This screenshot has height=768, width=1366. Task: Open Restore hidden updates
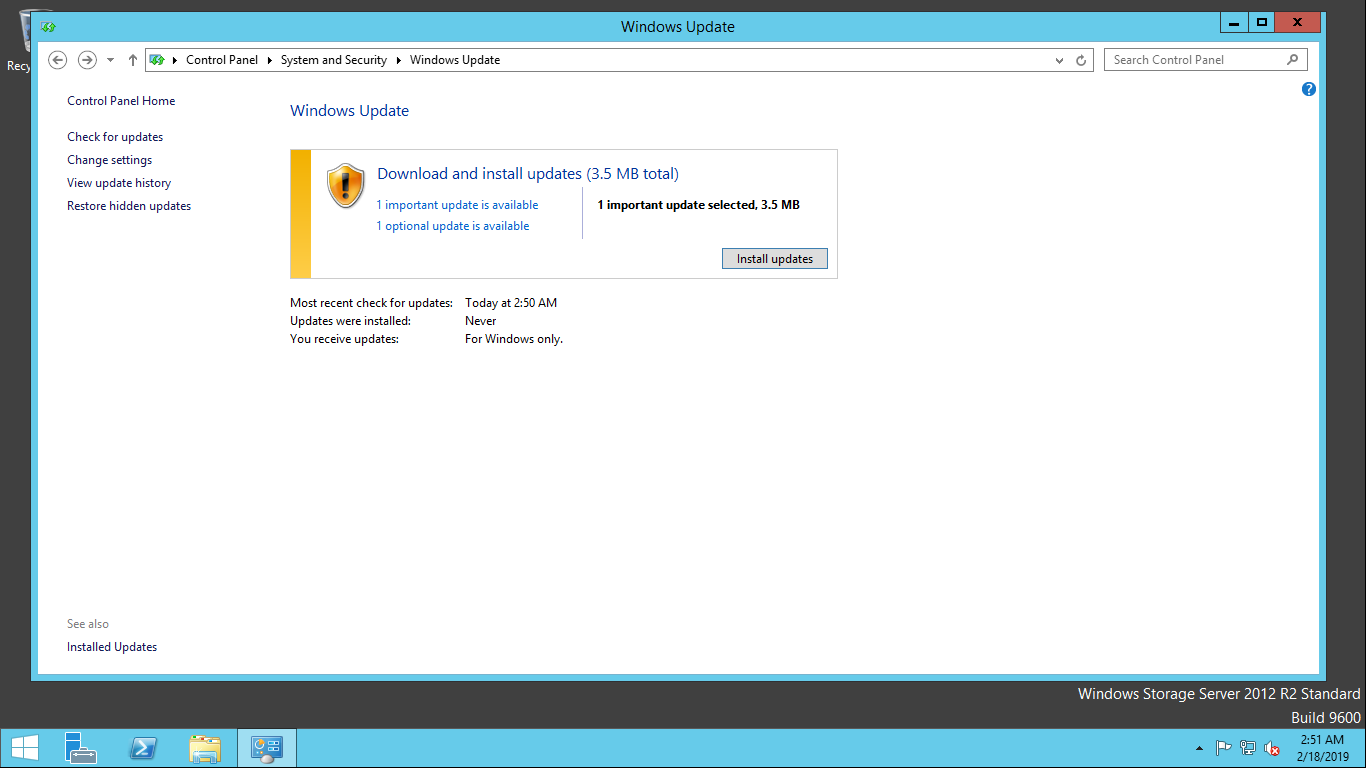click(x=129, y=206)
